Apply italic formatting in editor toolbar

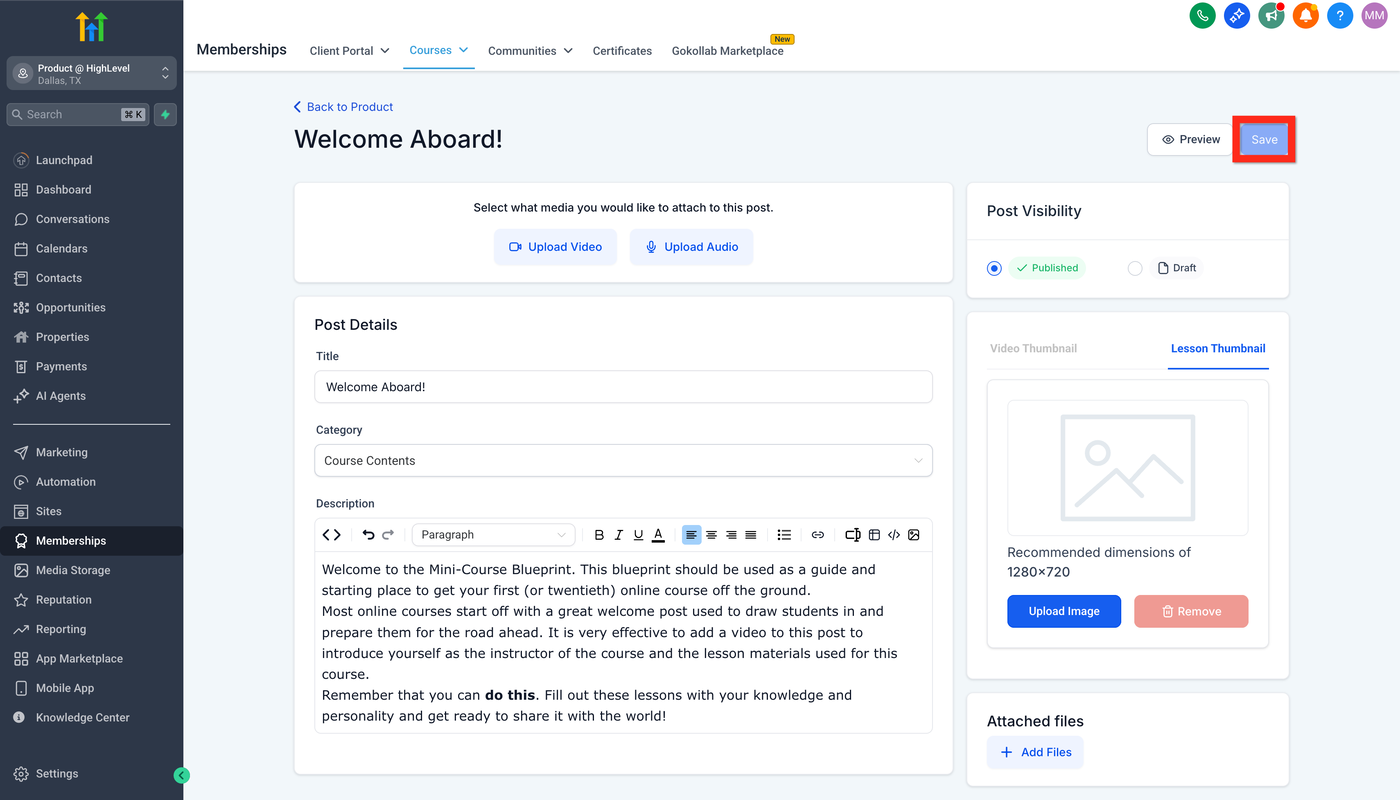click(x=619, y=535)
